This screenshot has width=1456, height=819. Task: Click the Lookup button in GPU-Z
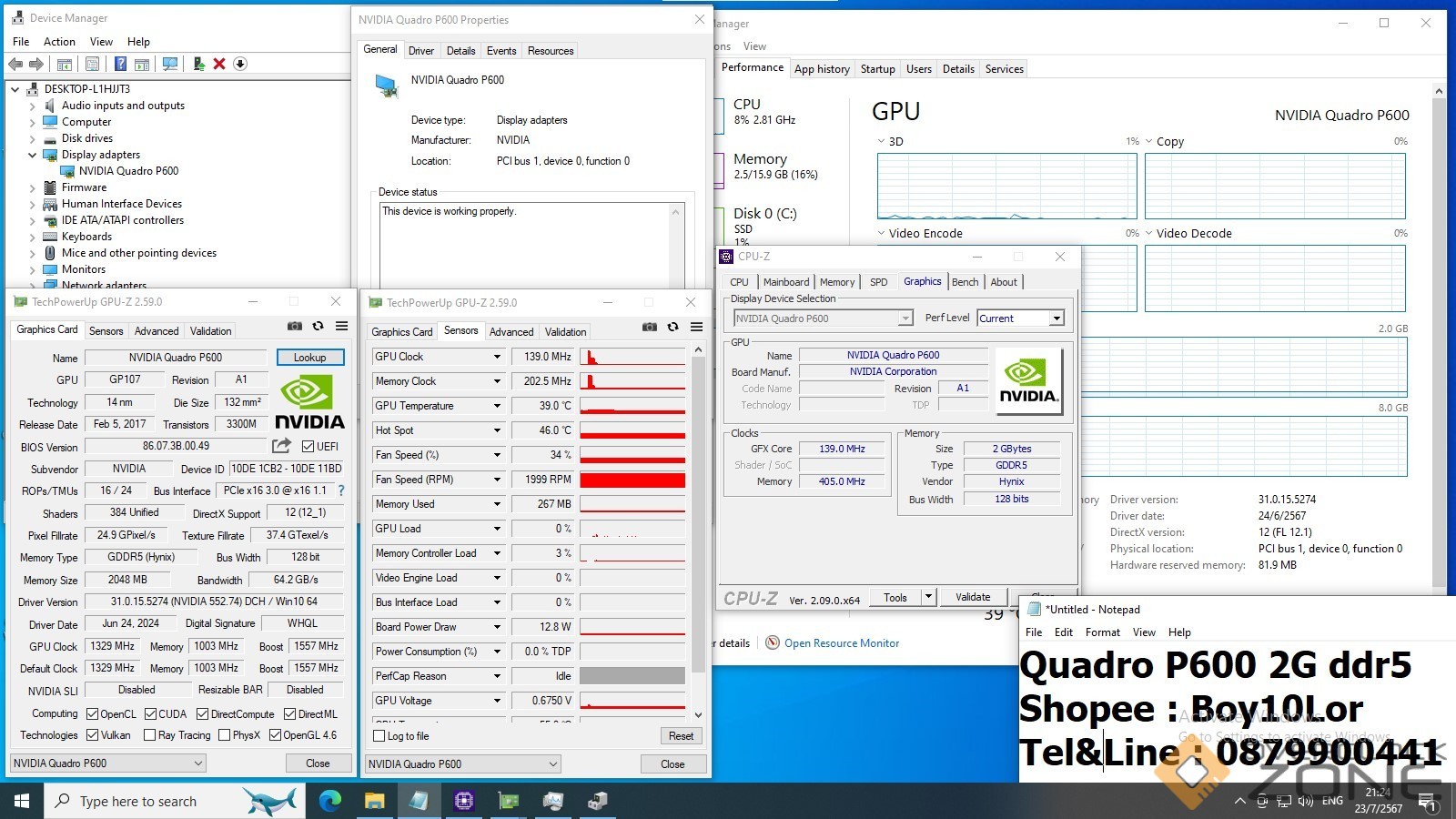coord(309,358)
